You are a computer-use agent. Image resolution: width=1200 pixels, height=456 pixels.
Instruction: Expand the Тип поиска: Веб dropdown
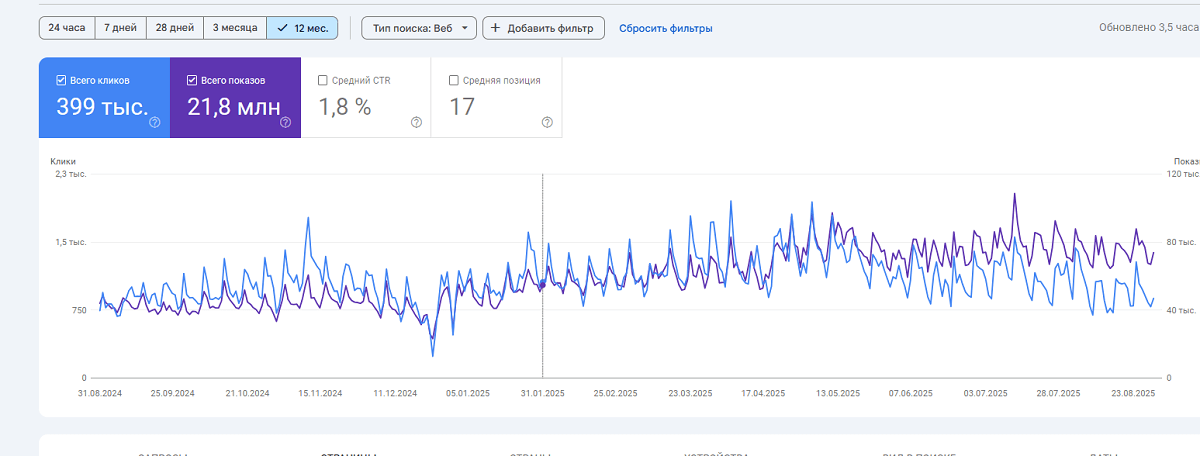pyautogui.click(x=418, y=28)
